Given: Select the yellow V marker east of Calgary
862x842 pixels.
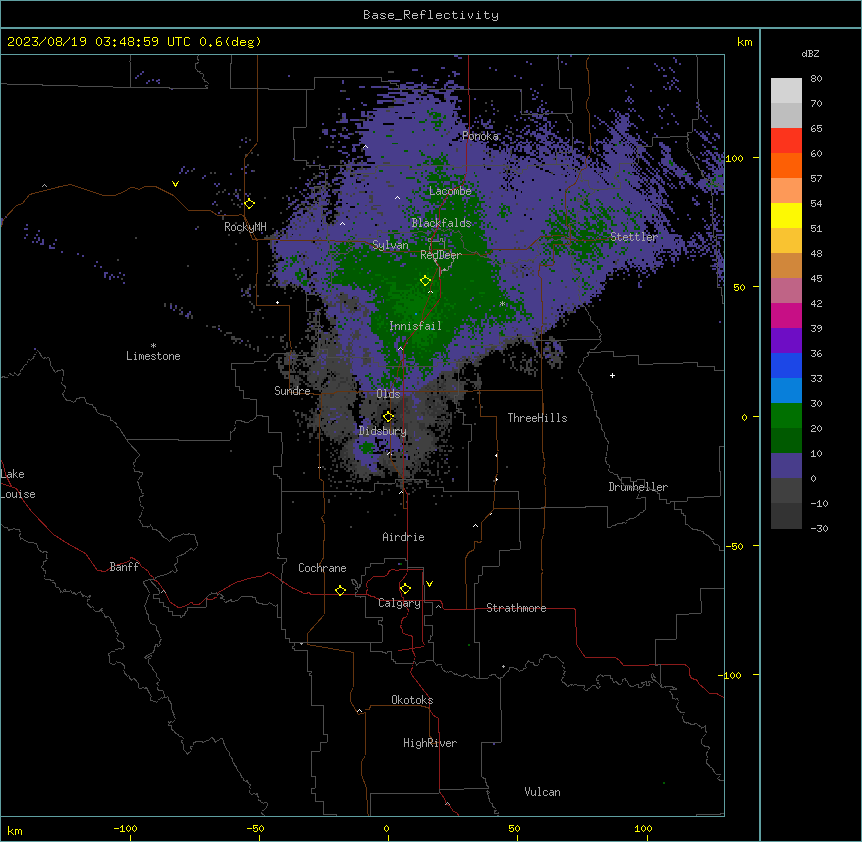Looking at the screenshot, I should point(429,584).
